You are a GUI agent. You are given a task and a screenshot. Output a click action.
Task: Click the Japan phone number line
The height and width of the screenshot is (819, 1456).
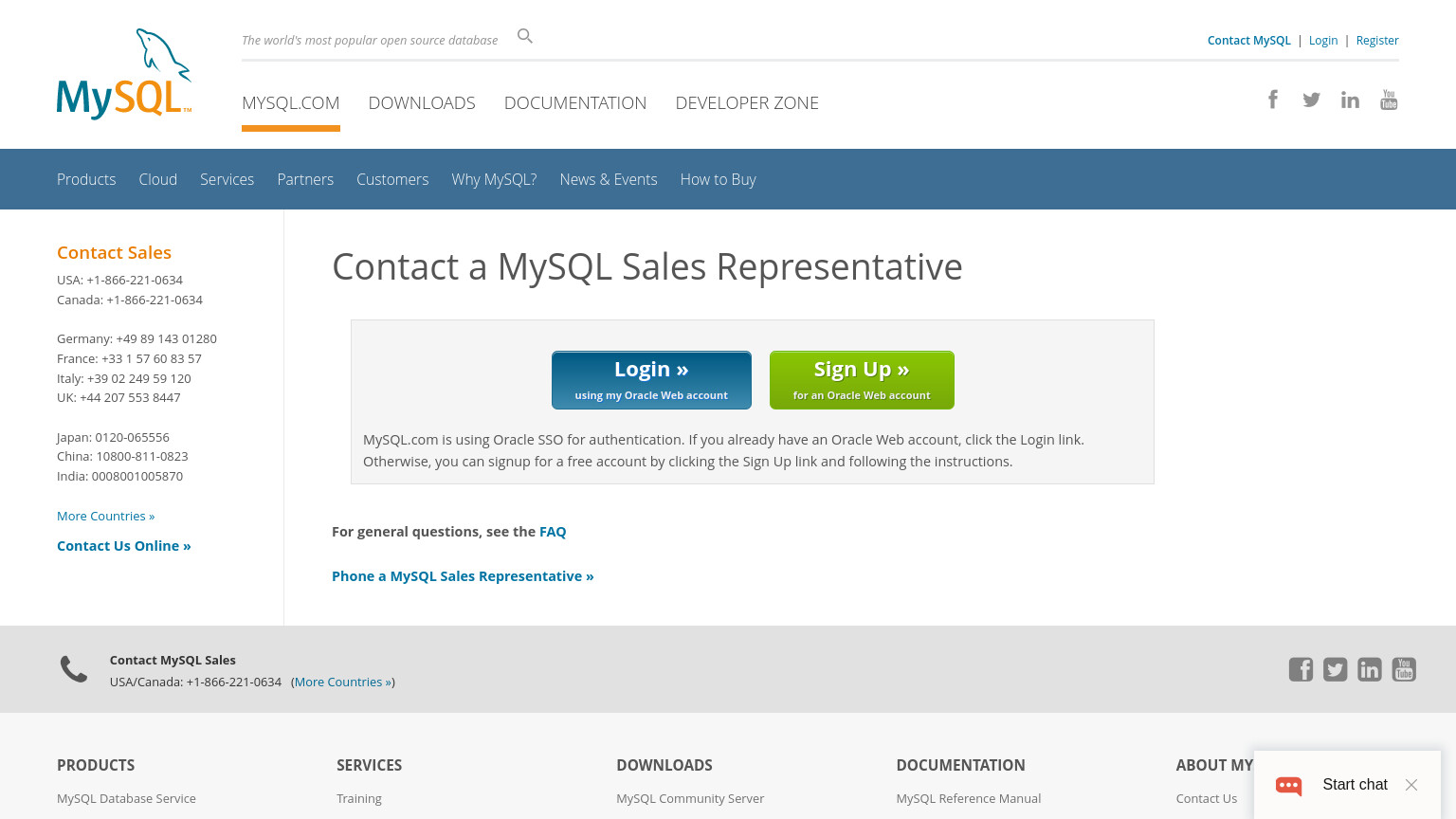[x=113, y=437]
